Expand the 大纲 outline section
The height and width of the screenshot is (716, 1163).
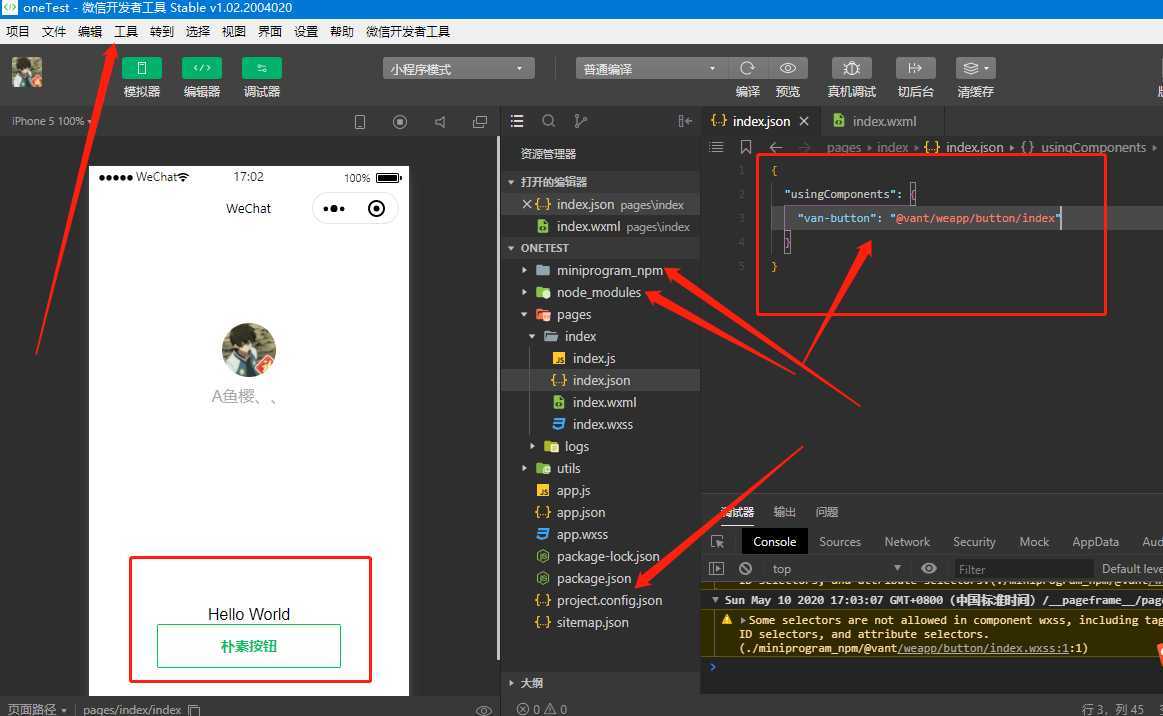coord(511,683)
